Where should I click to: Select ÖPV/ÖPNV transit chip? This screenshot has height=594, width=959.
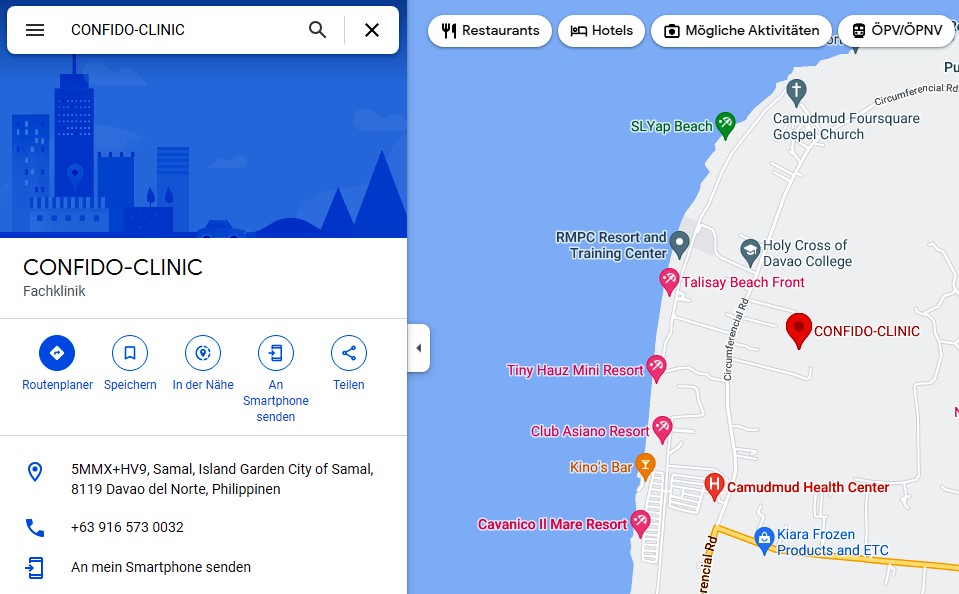coord(897,31)
